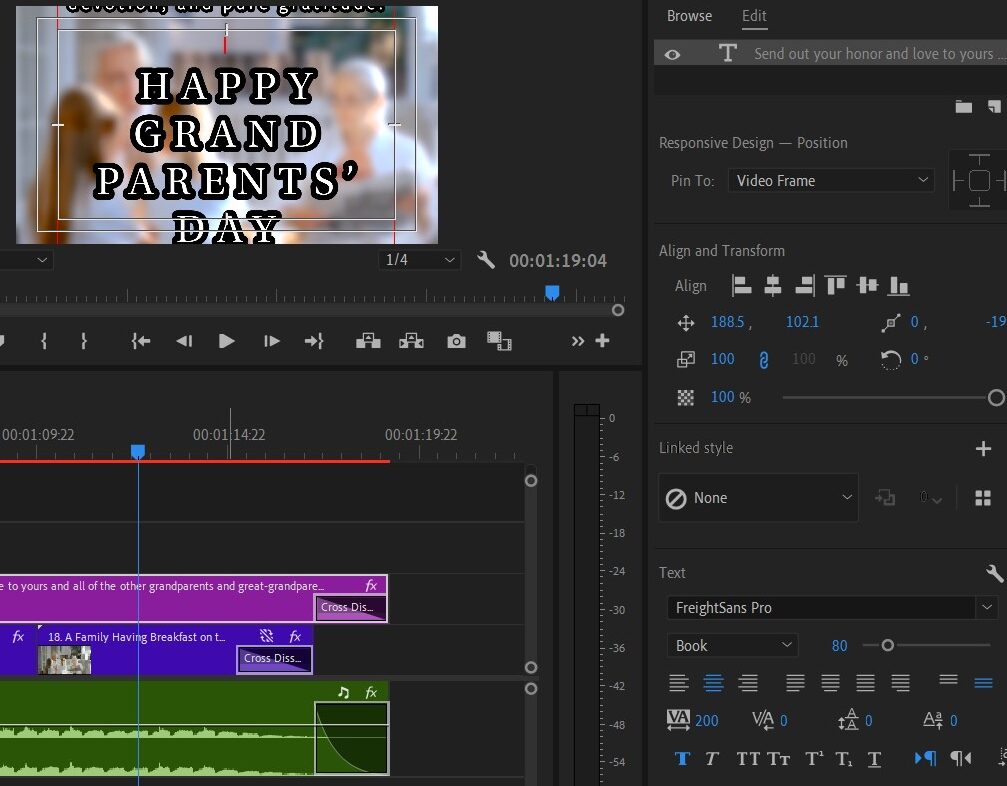
Task: Open the style browser grid icon
Action: pyautogui.click(x=983, y=498)
